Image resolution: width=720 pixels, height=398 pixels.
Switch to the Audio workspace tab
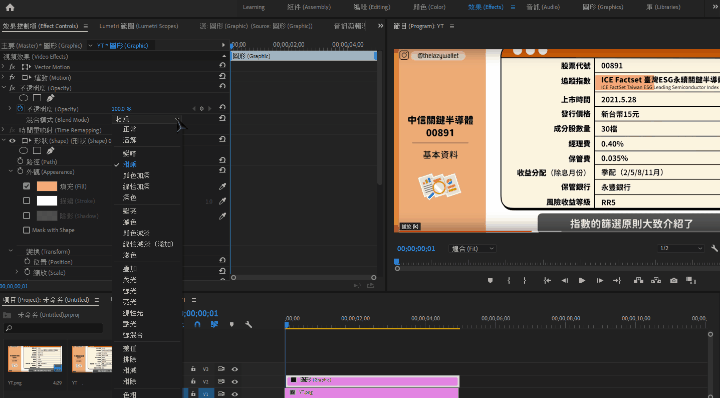[x=543, y=7]
